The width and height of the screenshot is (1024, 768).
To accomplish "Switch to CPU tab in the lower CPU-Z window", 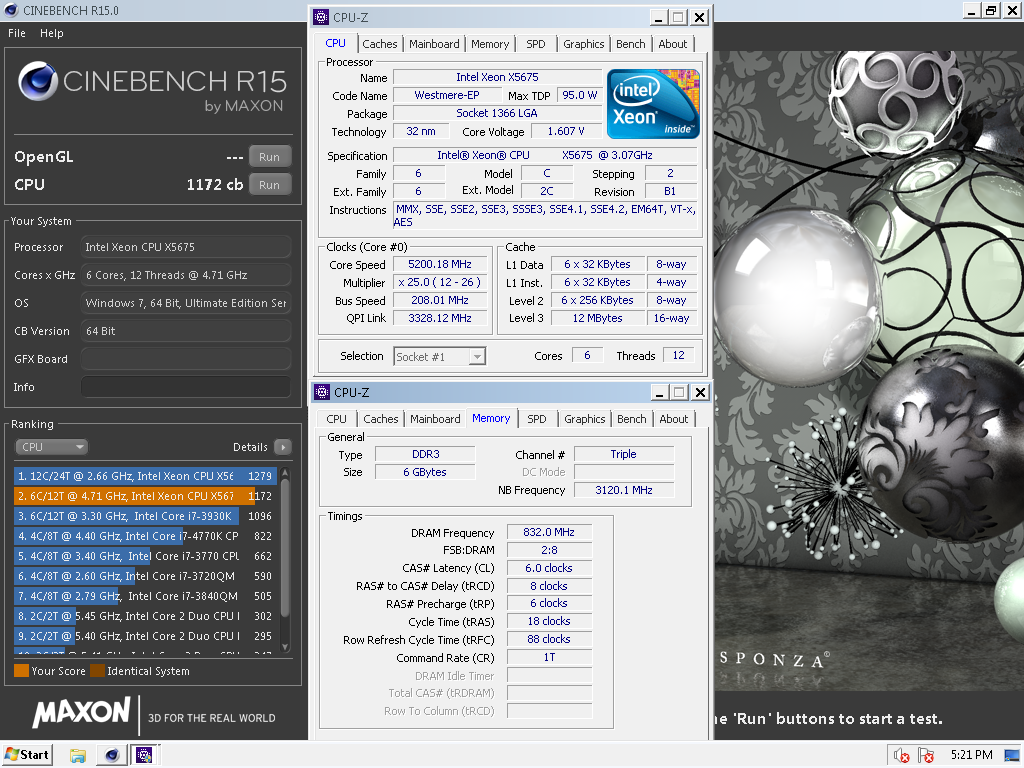I will click(336, 419).
